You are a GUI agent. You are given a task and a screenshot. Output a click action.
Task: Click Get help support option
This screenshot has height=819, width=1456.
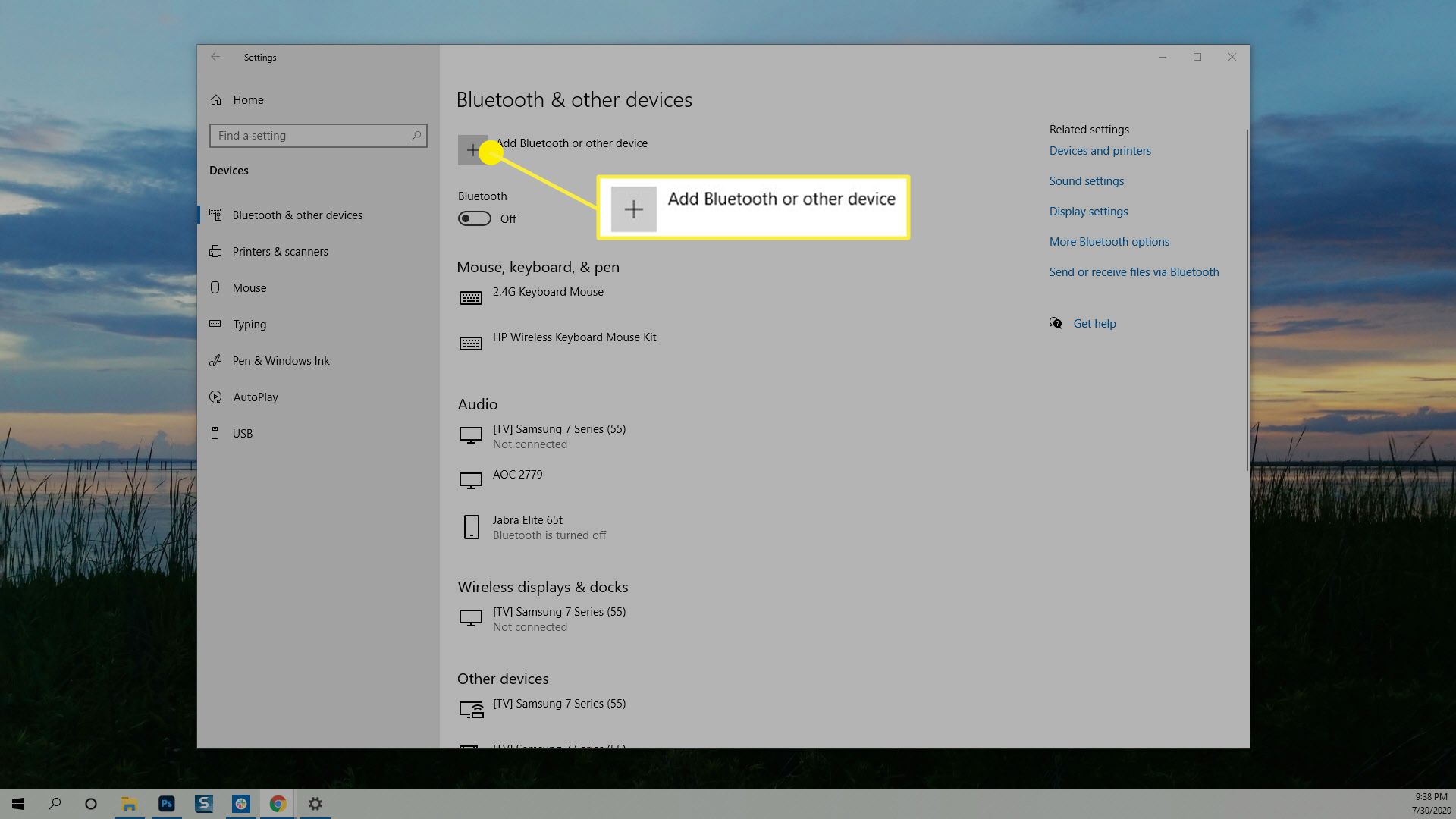1094,323
